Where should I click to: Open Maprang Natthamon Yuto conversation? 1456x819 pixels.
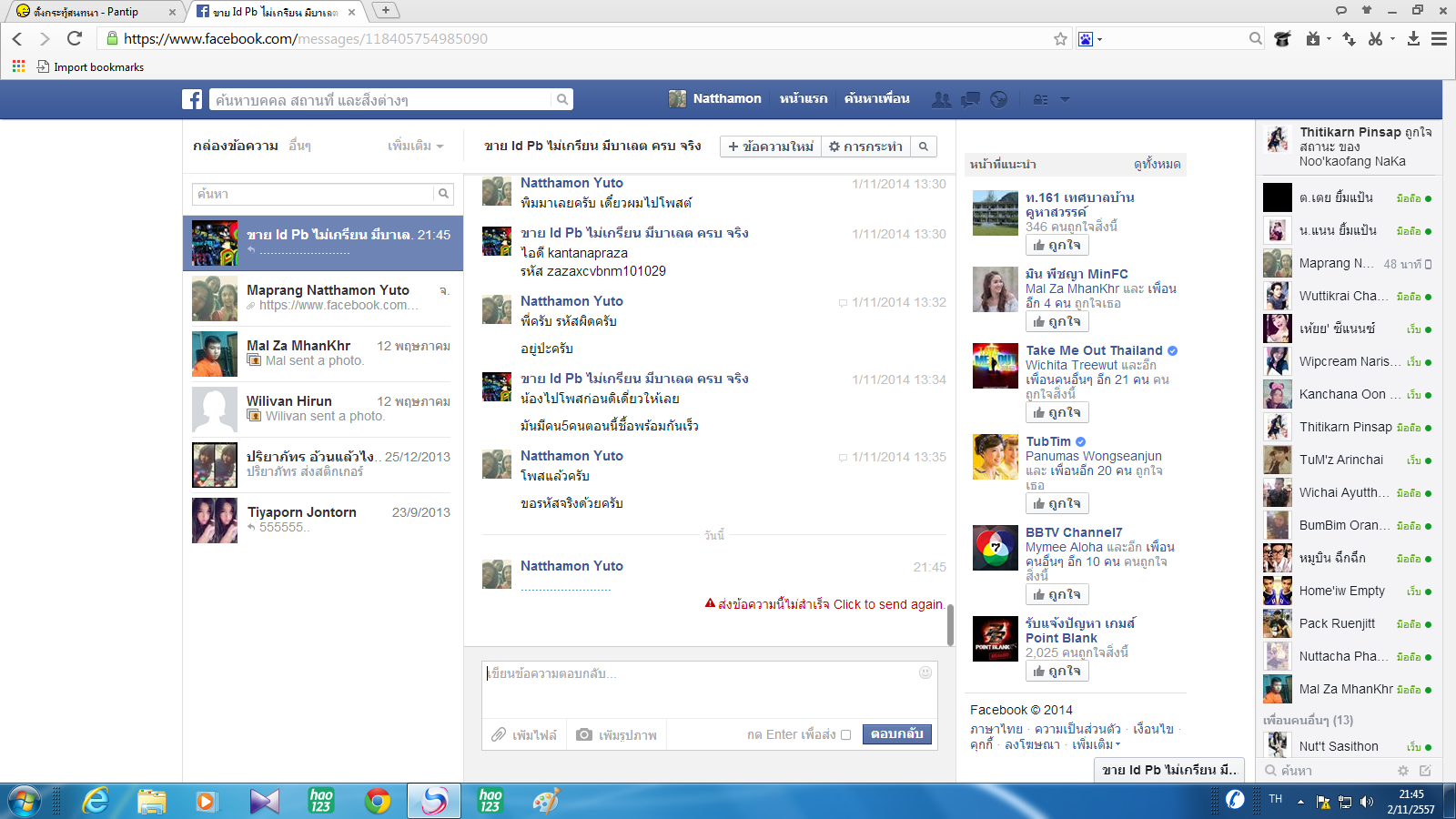pyautogui.click(x=323, y=298)
